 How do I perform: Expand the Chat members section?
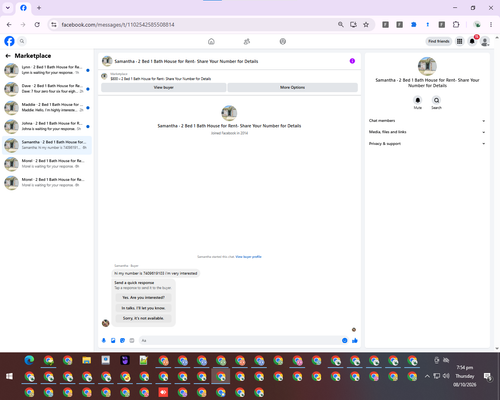pos(427,121)
